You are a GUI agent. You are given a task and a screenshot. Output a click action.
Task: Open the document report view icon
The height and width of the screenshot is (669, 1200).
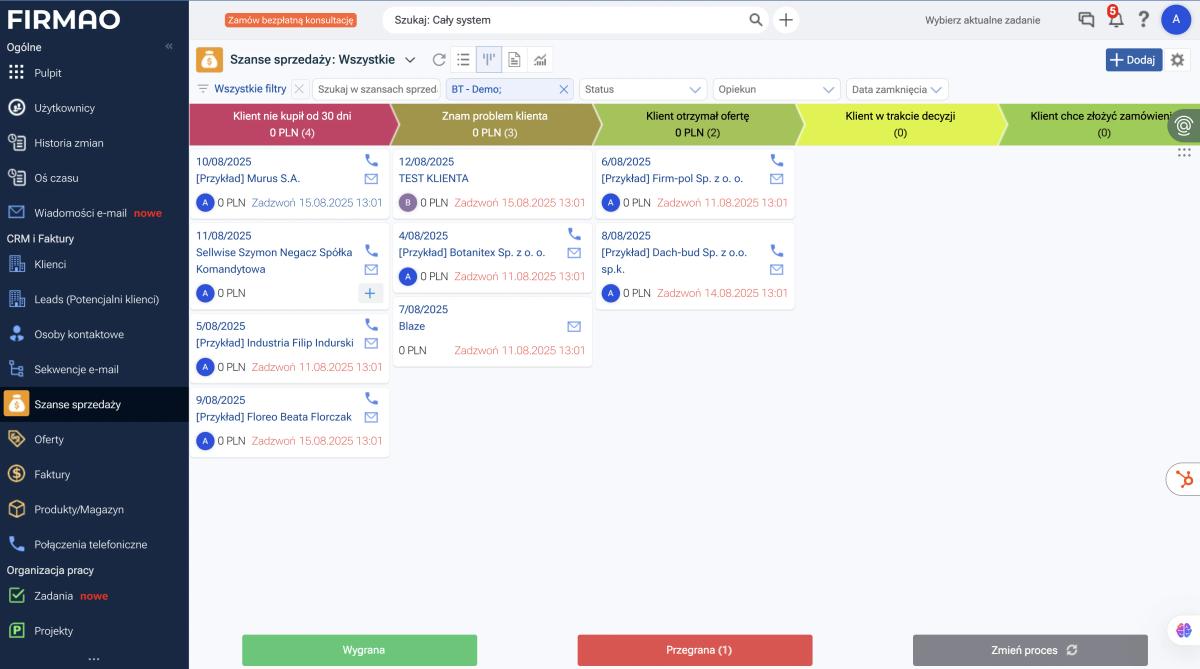point(514,60)
